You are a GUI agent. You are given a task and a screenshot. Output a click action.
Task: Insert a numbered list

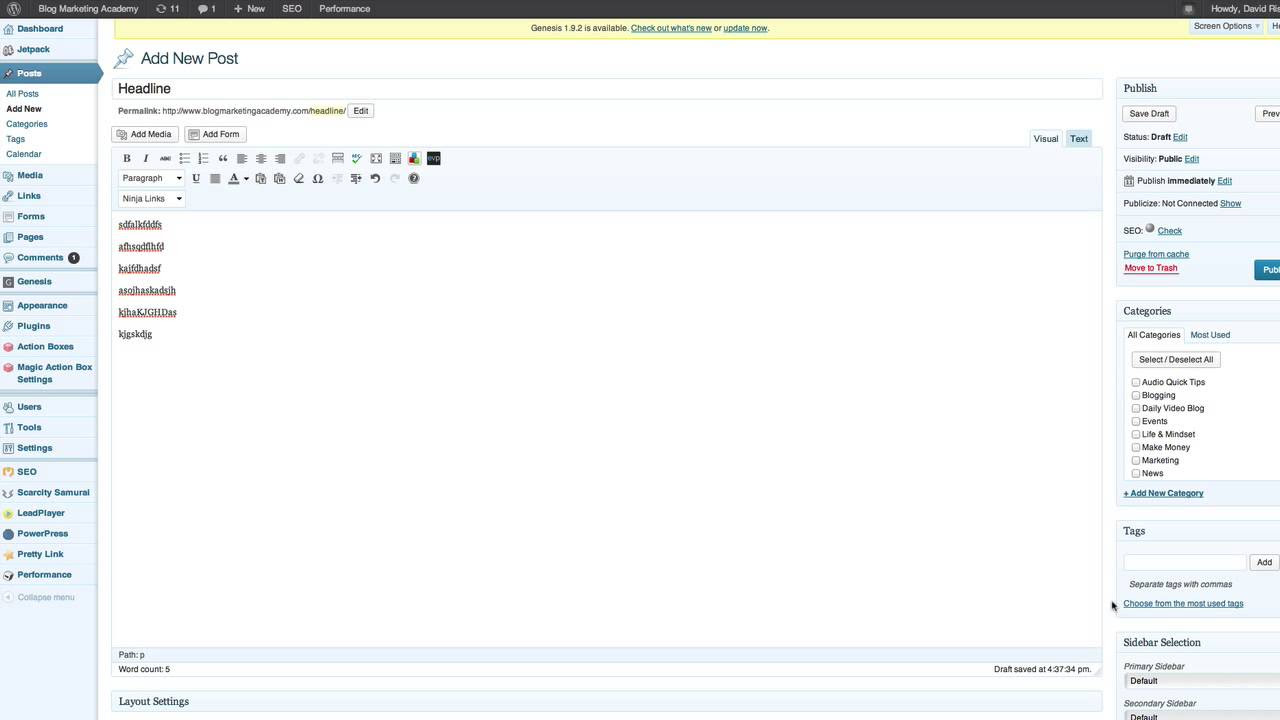[203, 158]
